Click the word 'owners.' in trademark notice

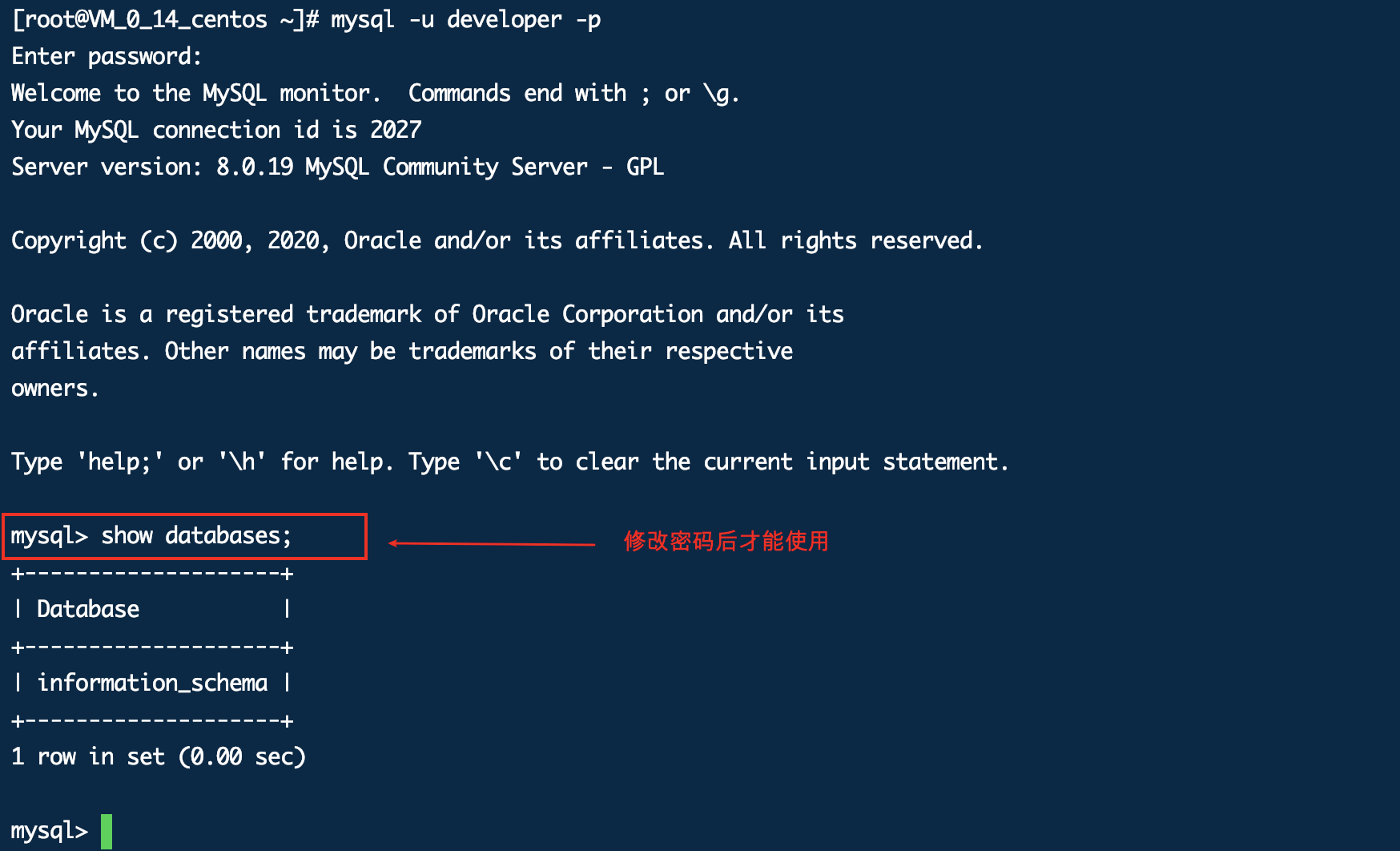point(54,389)
